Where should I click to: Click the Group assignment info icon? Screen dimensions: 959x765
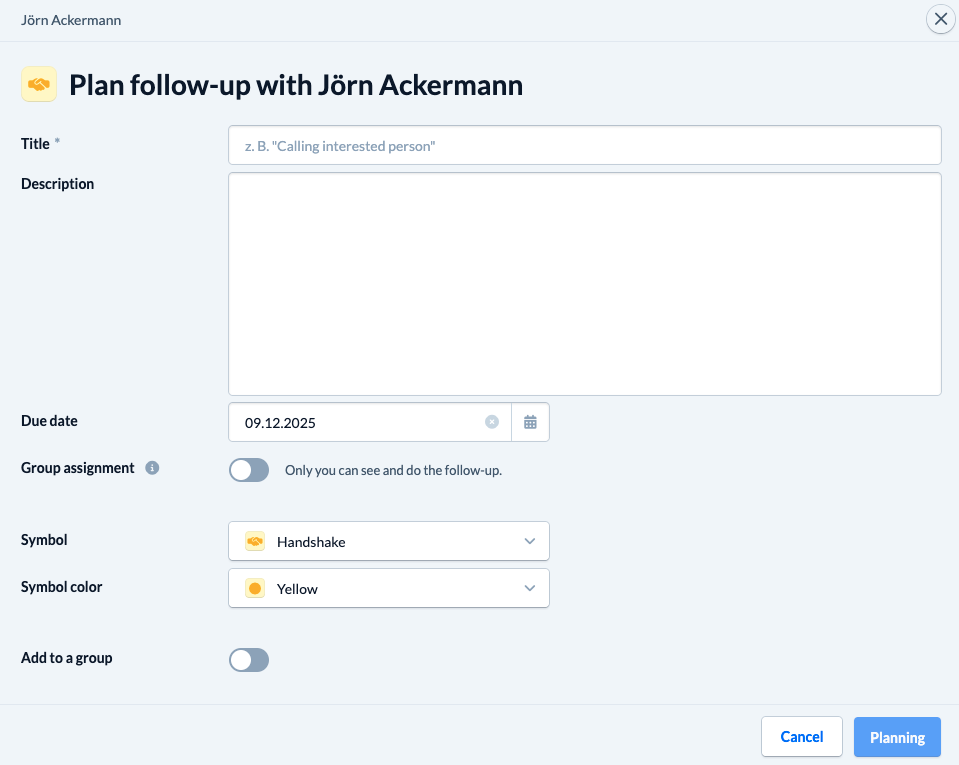(152, 468)
